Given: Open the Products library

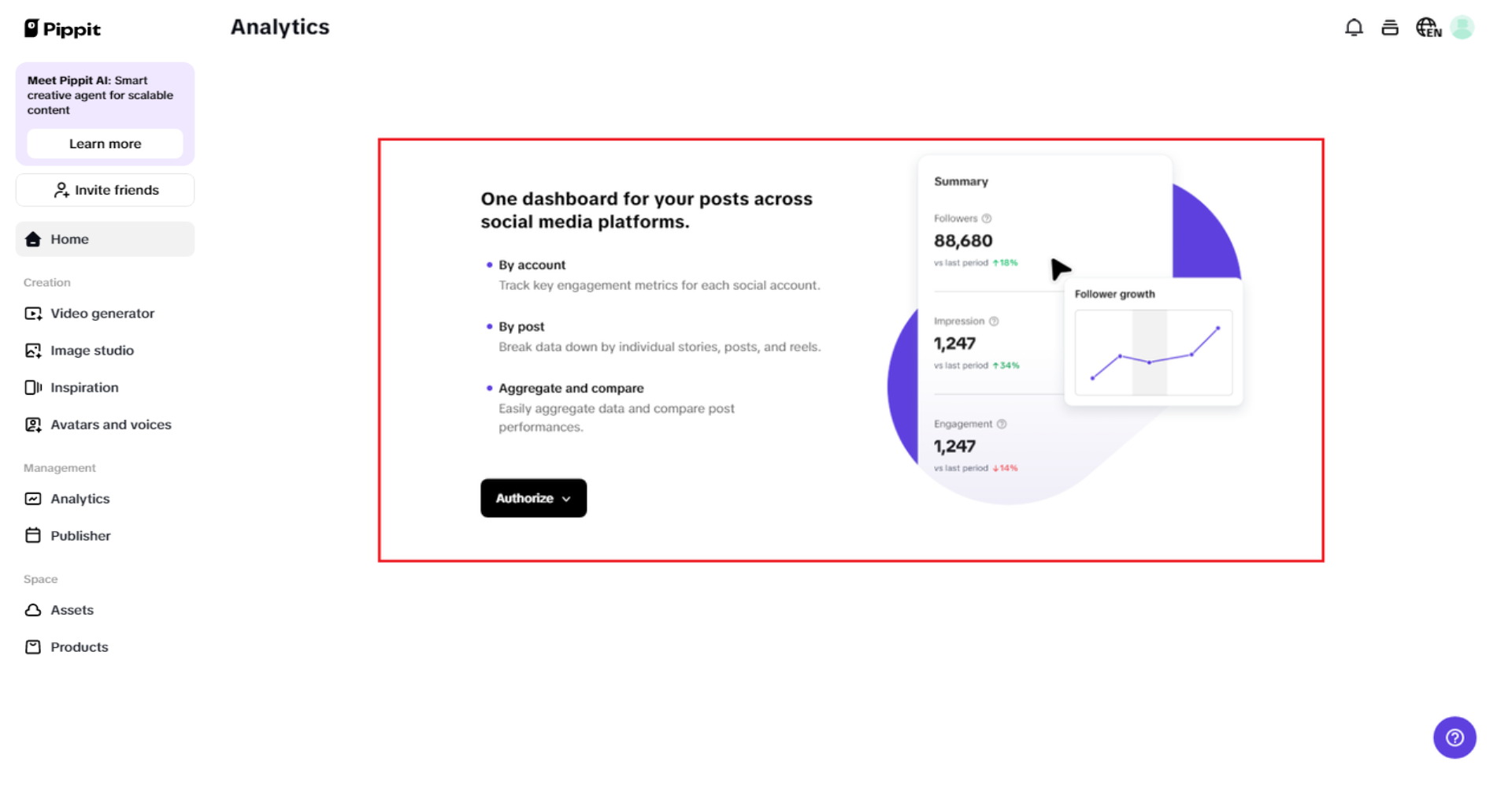Looking at the screenshot, I should click(x=79, y=646).
